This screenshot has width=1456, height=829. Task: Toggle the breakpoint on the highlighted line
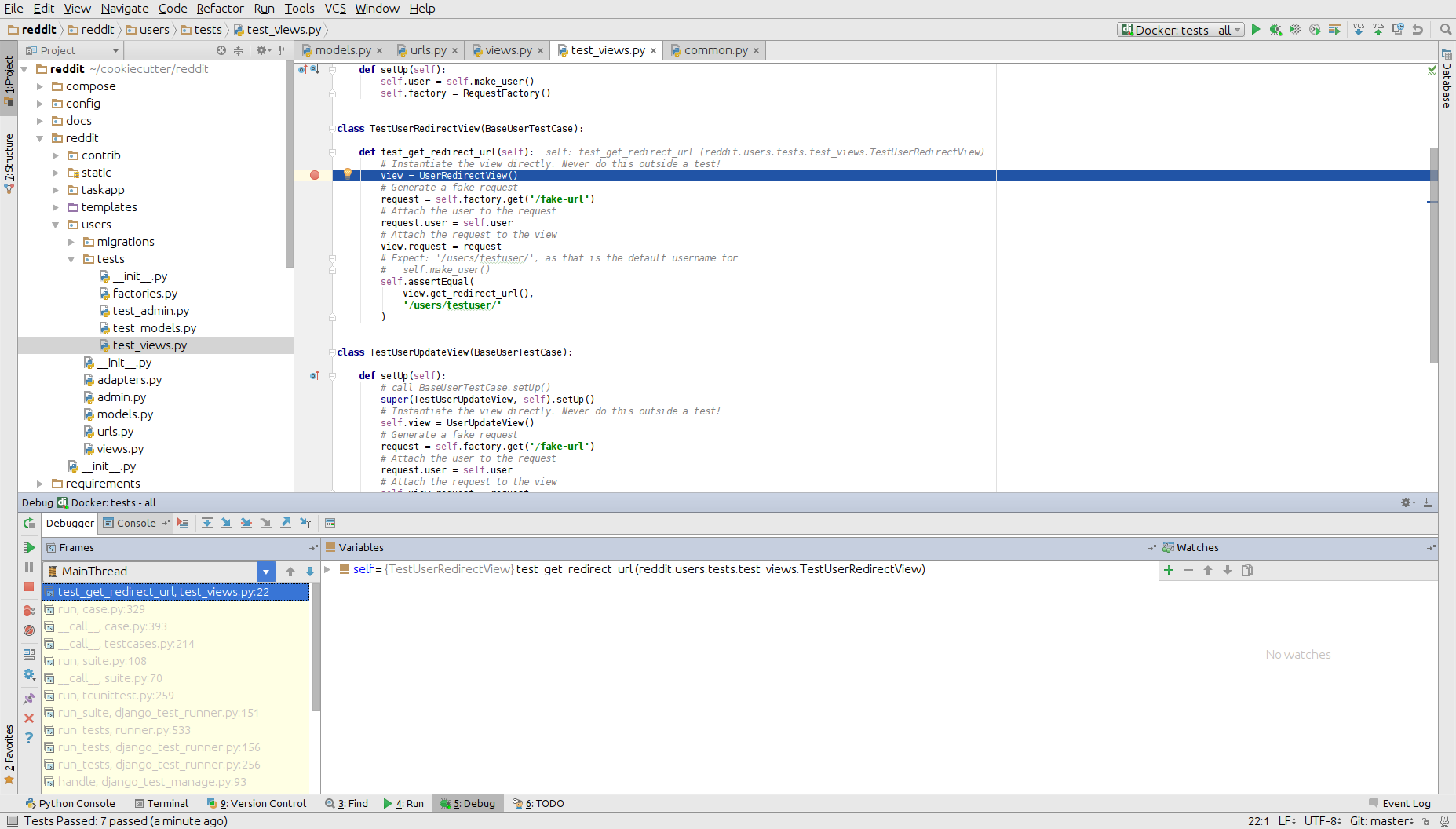pyautogui.click(x=314, y=175)
